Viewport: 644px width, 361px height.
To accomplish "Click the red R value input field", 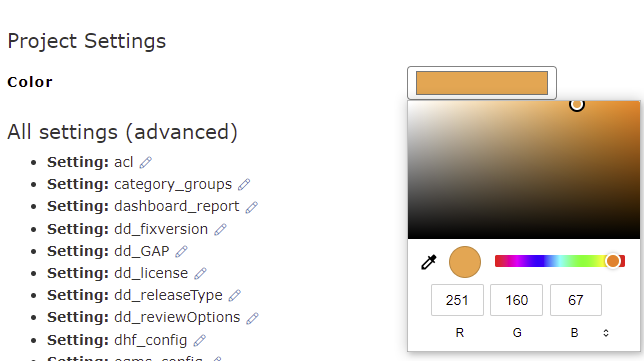I will [x=457, y=300].
